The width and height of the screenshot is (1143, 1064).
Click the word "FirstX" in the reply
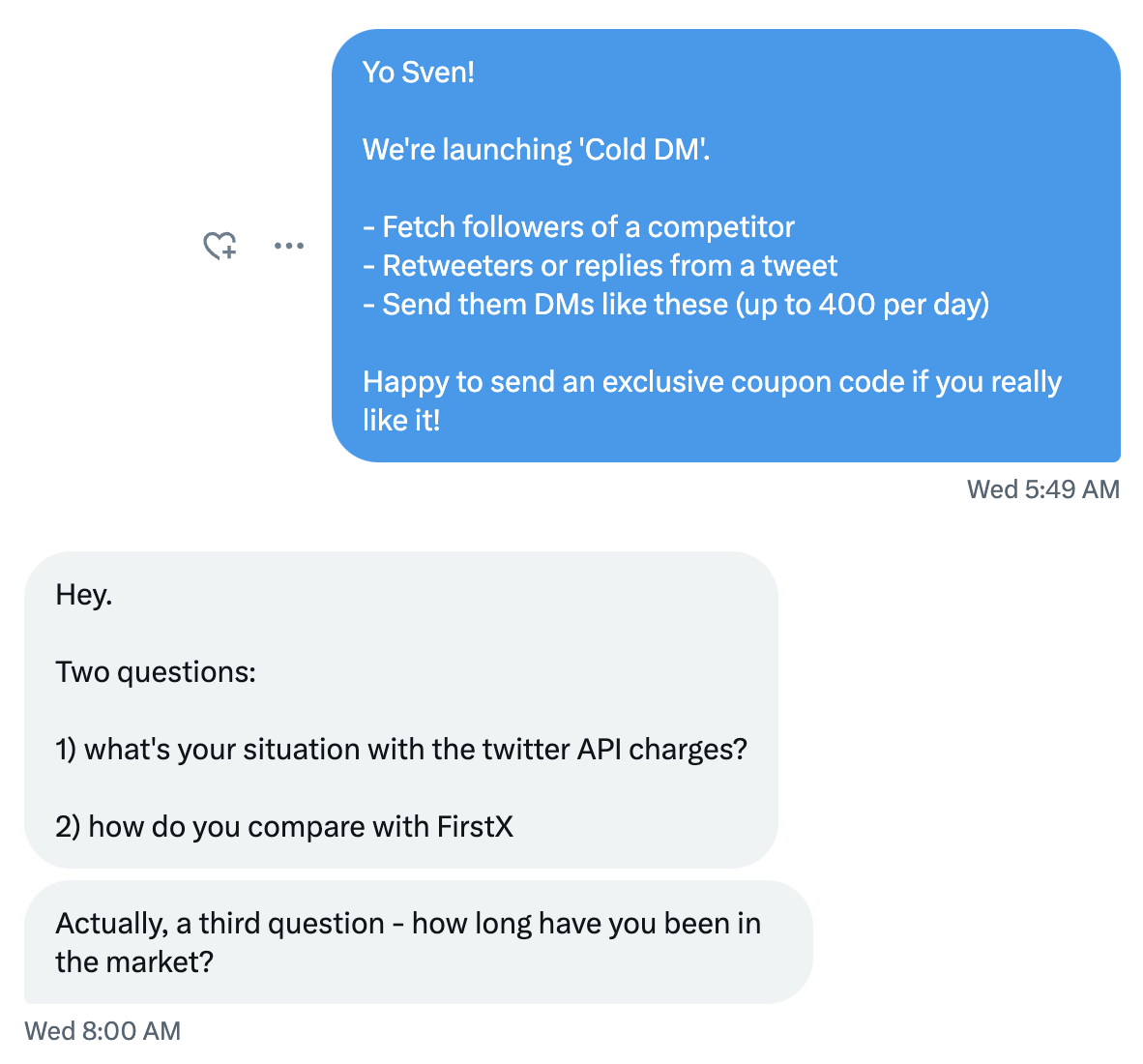pyautogui.click(x=475, y=827)
